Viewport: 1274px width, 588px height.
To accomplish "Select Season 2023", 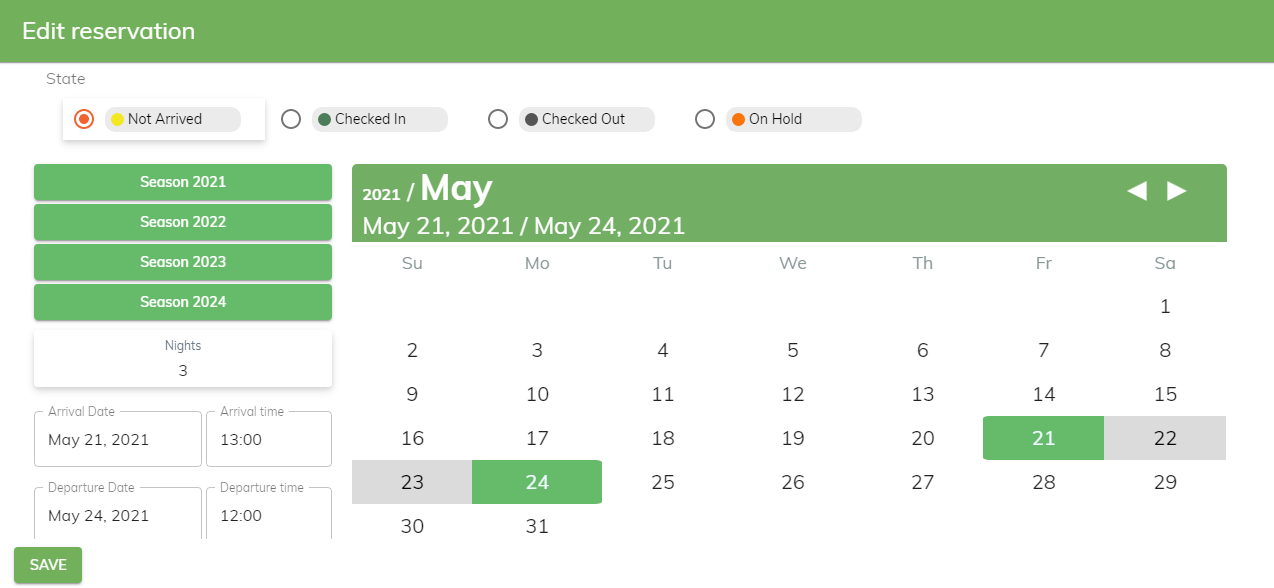I will point(183,262).
